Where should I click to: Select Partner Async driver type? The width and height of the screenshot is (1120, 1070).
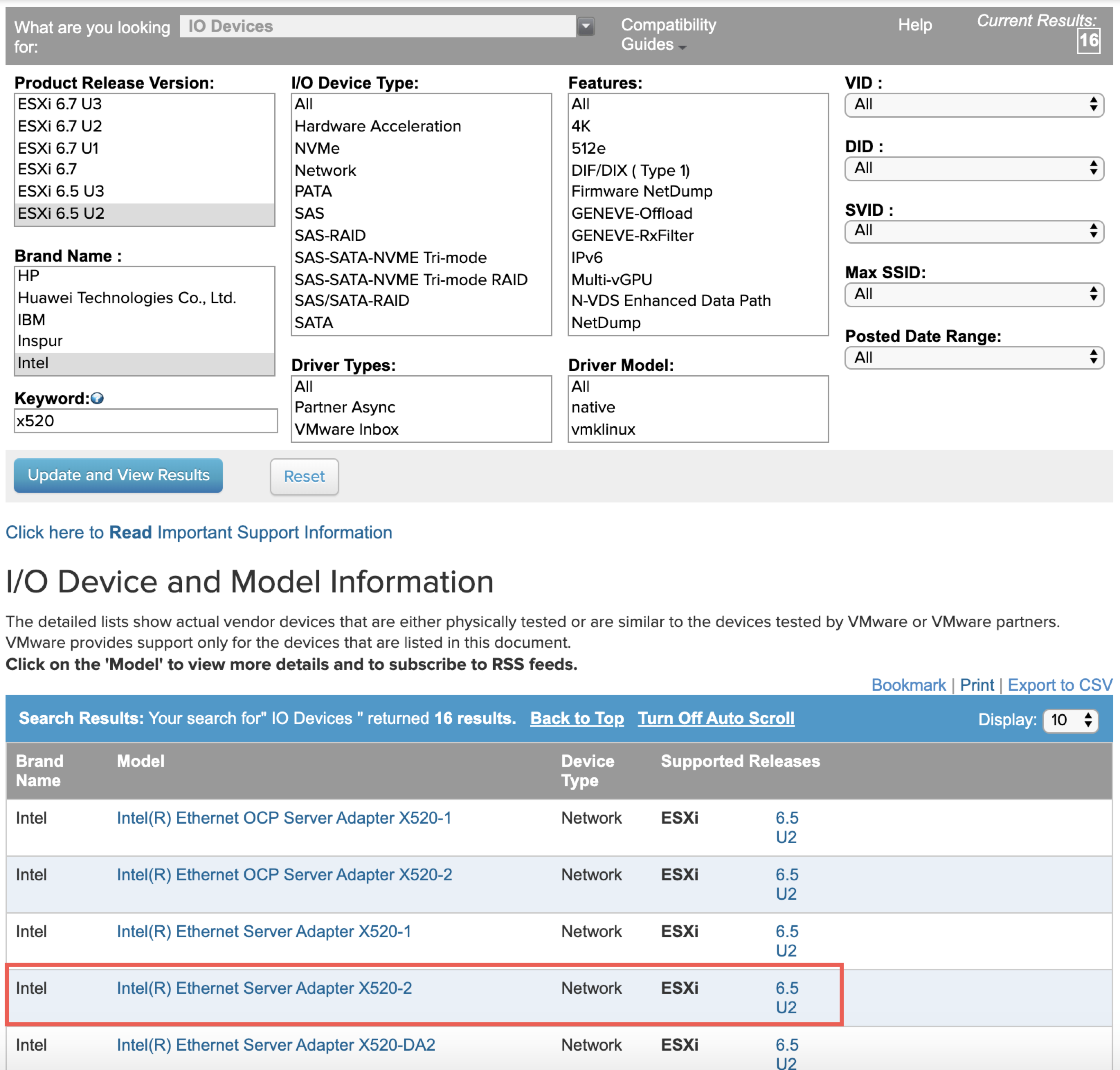(x=421, y=407)
